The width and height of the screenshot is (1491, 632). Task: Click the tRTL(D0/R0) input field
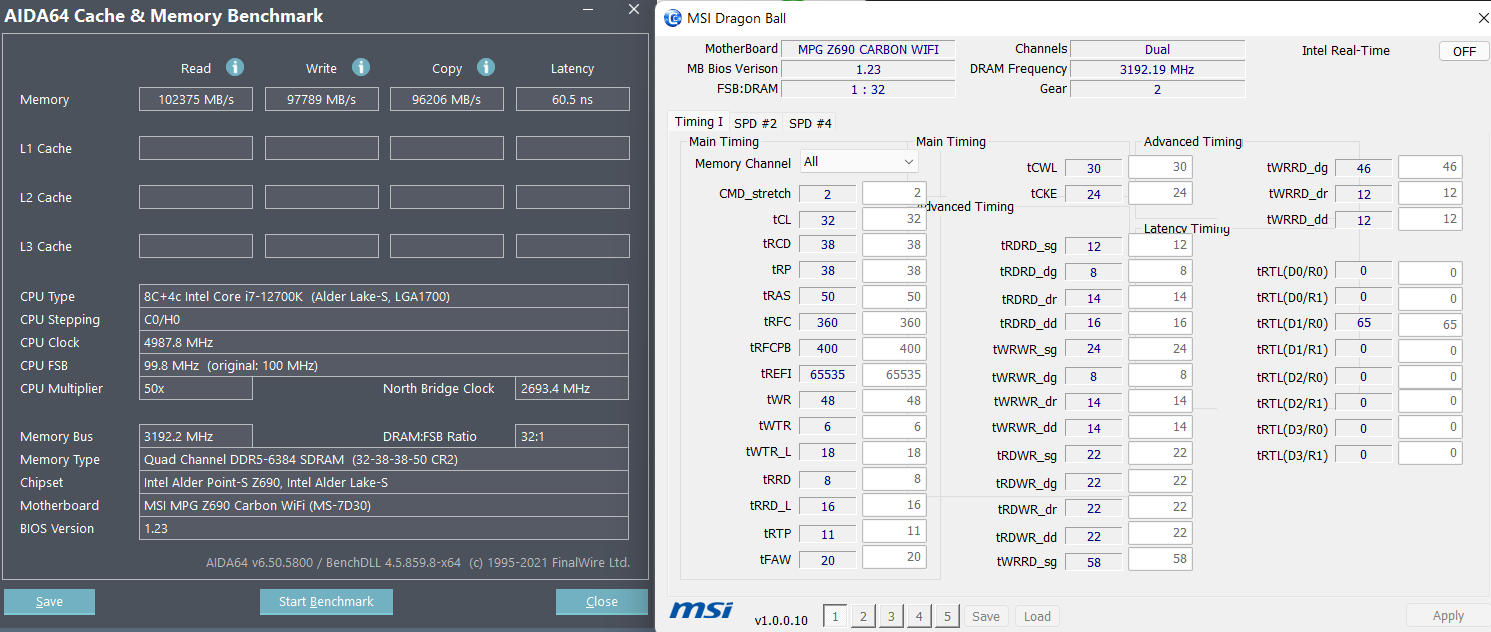(x=1430, y=273)
